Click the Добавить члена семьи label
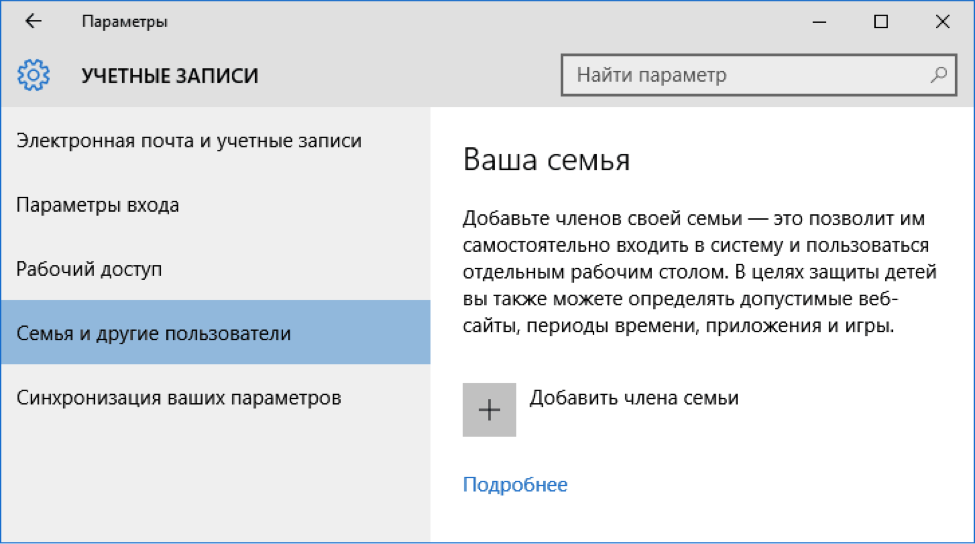This screenshot has height=544, width=975. (x=634, y=397)
